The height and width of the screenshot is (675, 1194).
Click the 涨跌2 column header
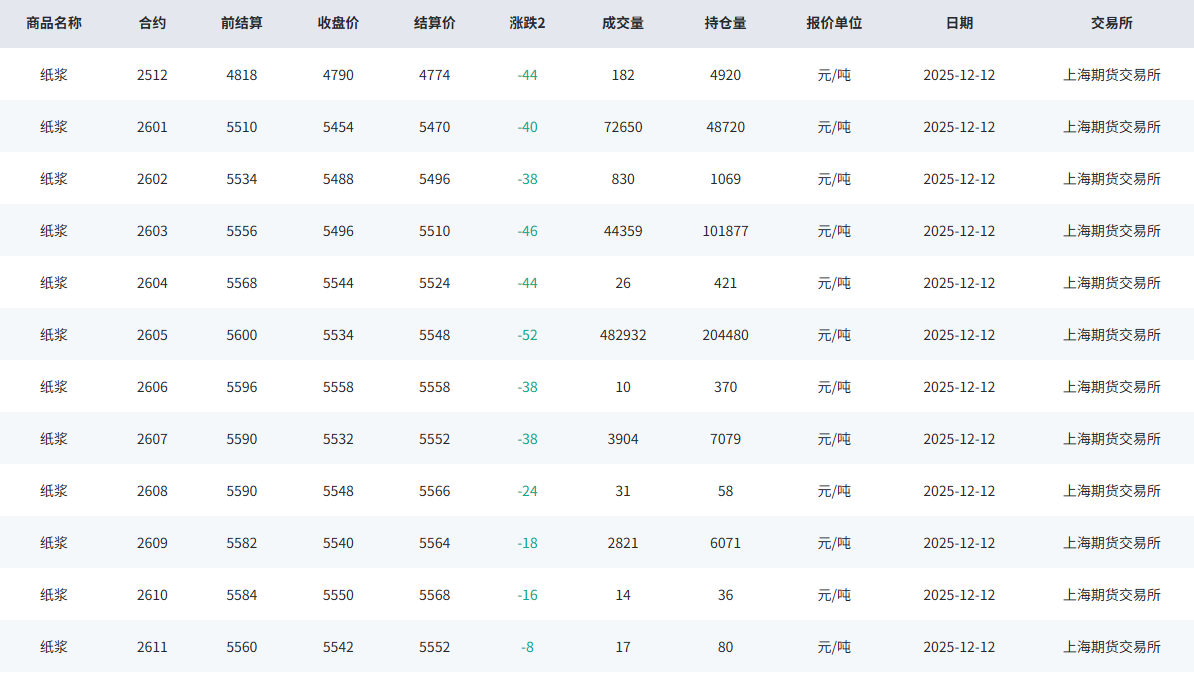click(x=527, y=23)
